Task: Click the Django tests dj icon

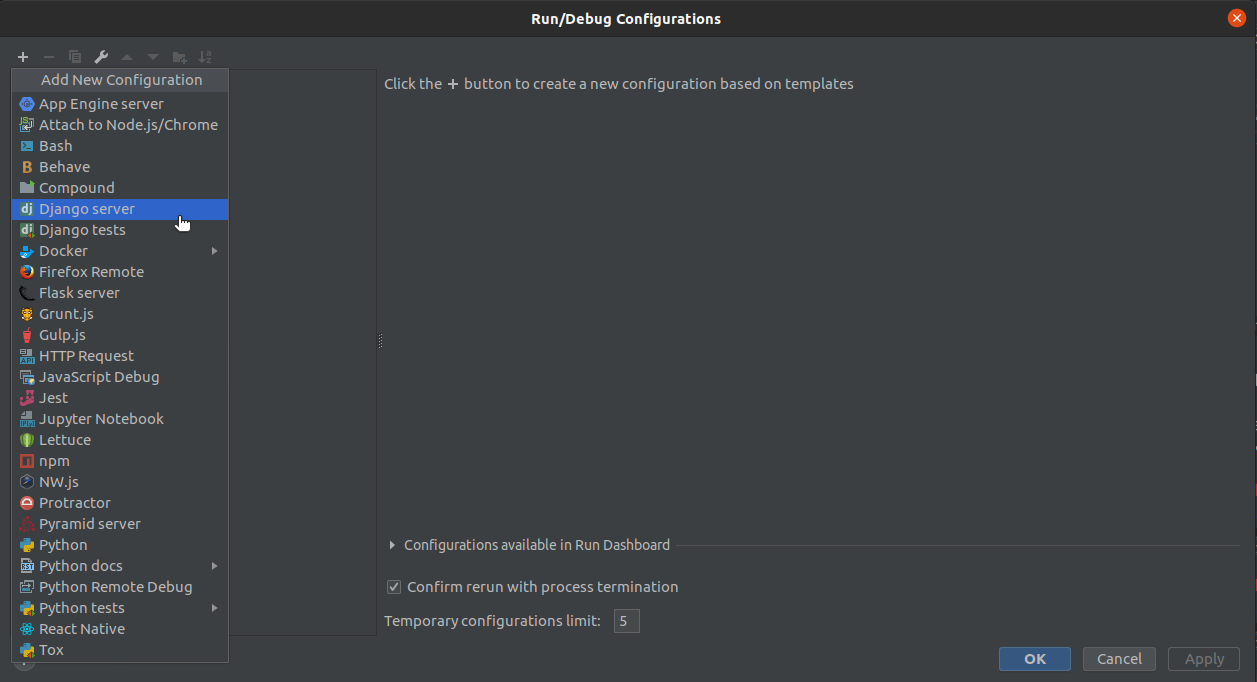Action: click(x=27, y=230)
